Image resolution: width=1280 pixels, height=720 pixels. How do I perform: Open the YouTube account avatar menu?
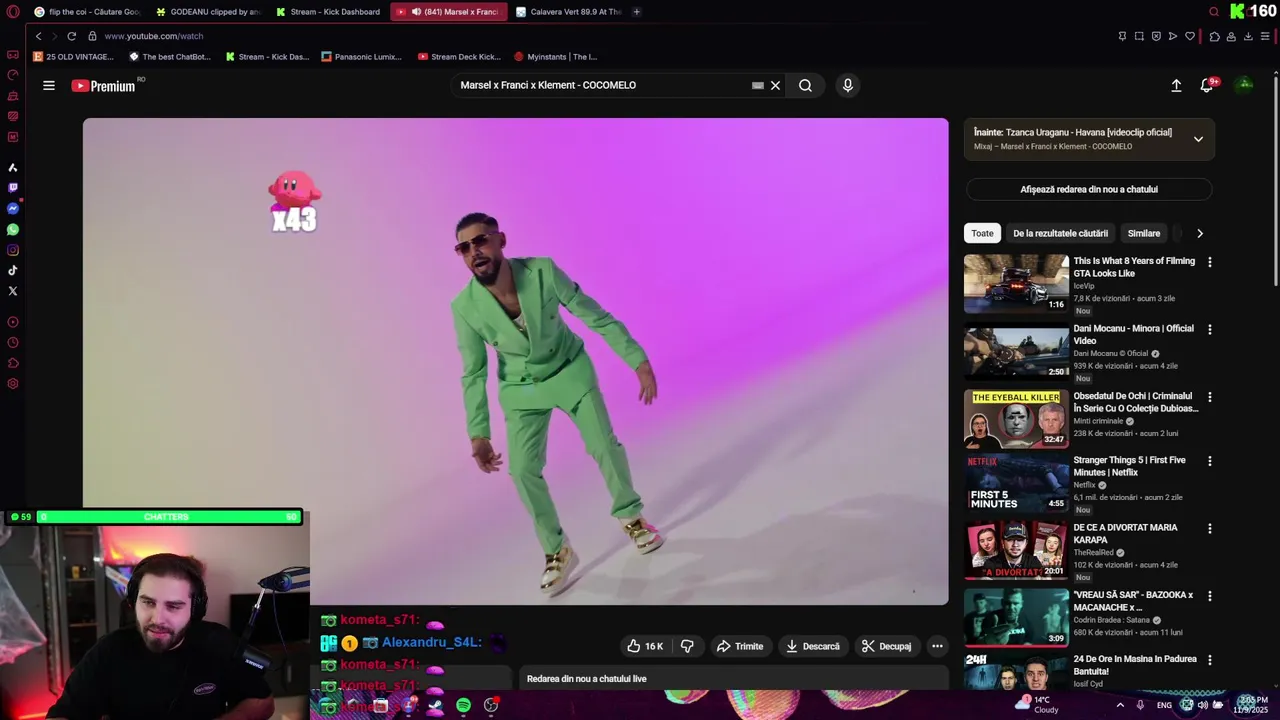pyautogui.click(x=1245, y=86)
